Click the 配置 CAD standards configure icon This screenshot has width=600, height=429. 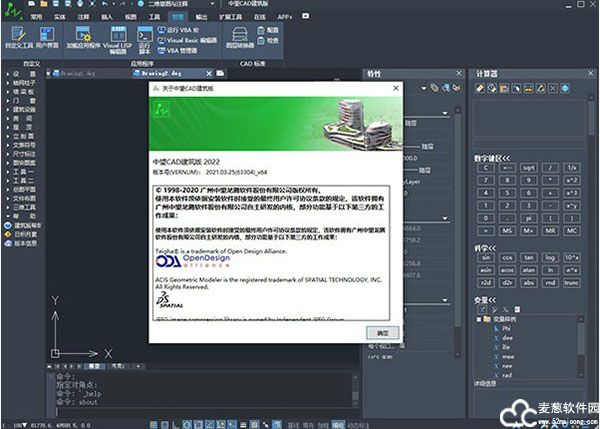268,30
